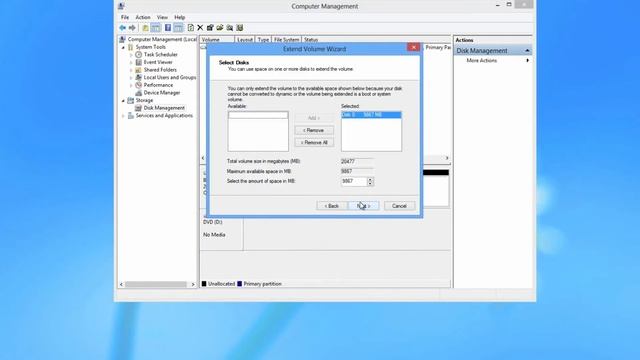Click the tree scrollbar right arrow
Image resolution: width=640 pixels, height=360 pixels.
(193, 284)
